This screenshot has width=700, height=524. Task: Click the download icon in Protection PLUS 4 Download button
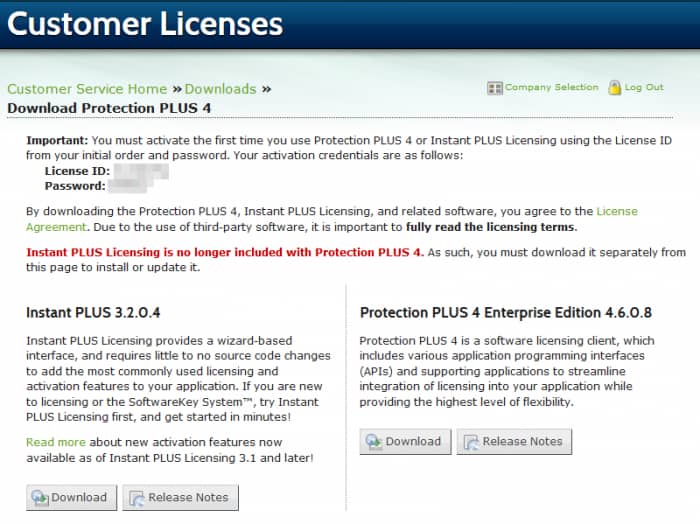(373, 442)
